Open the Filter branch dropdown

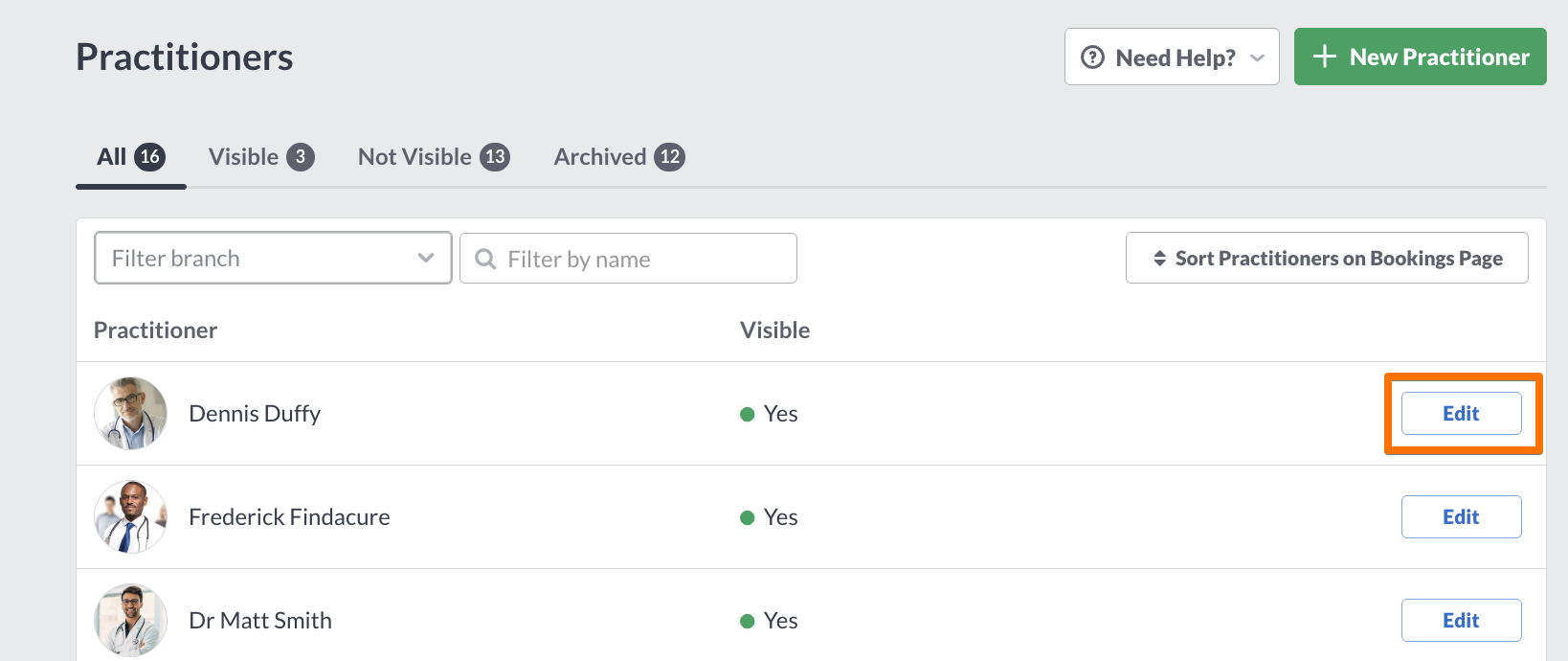pos(273,258)
